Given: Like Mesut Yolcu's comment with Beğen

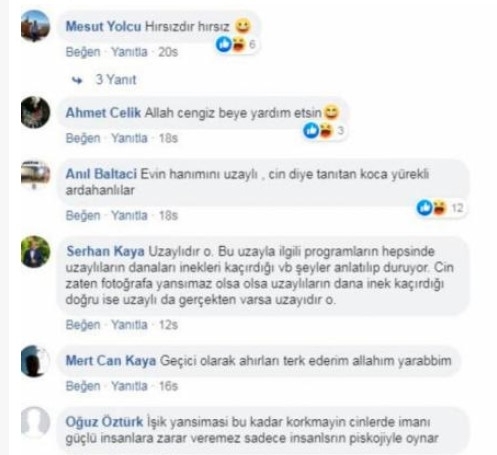Looking at the screenshot, I should coord(83,52).
